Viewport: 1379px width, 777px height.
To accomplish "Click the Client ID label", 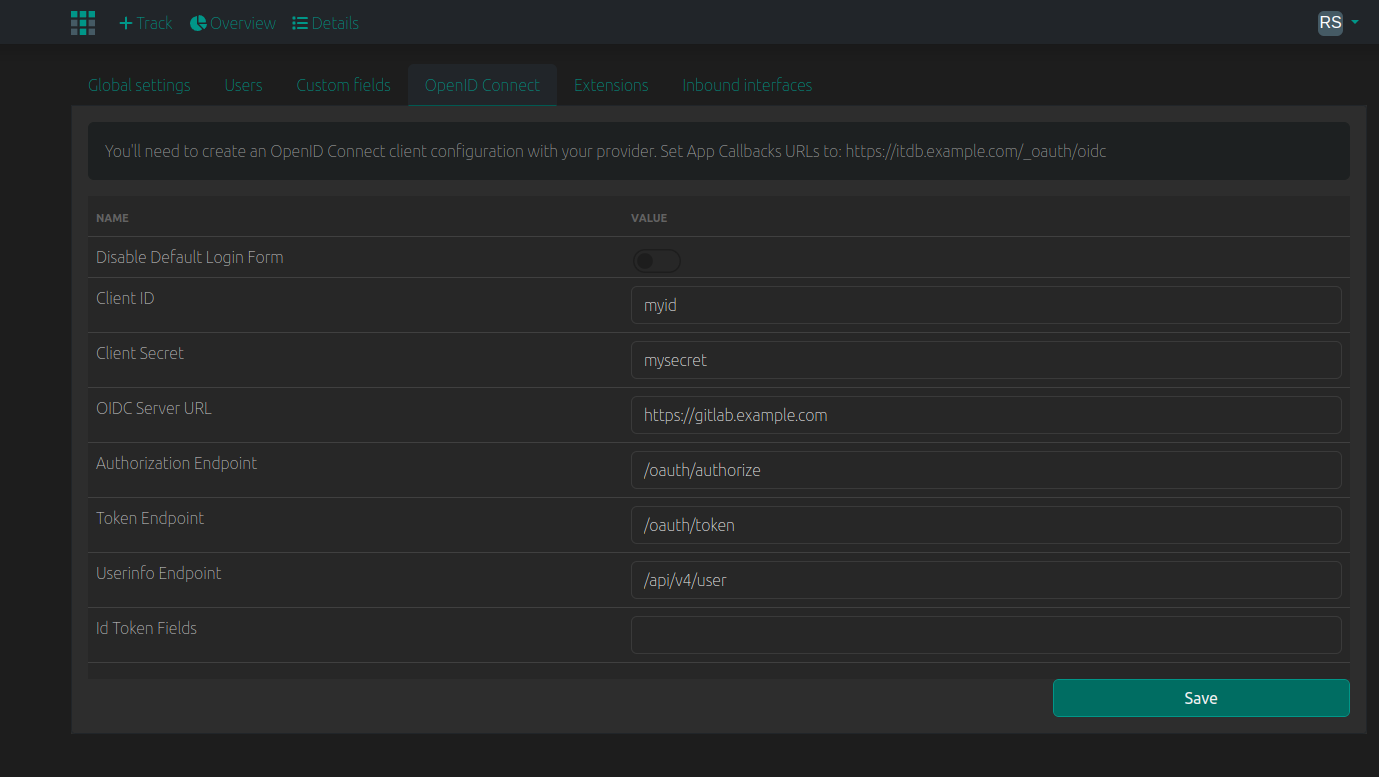I will pyautogui.click(x=125, y=298).
